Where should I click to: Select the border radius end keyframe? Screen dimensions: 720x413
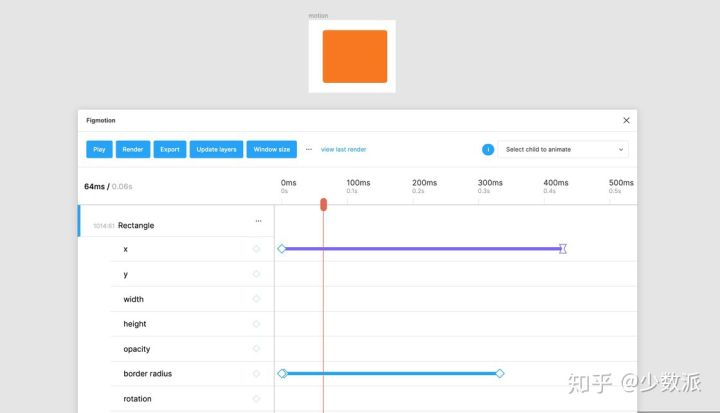500,373
